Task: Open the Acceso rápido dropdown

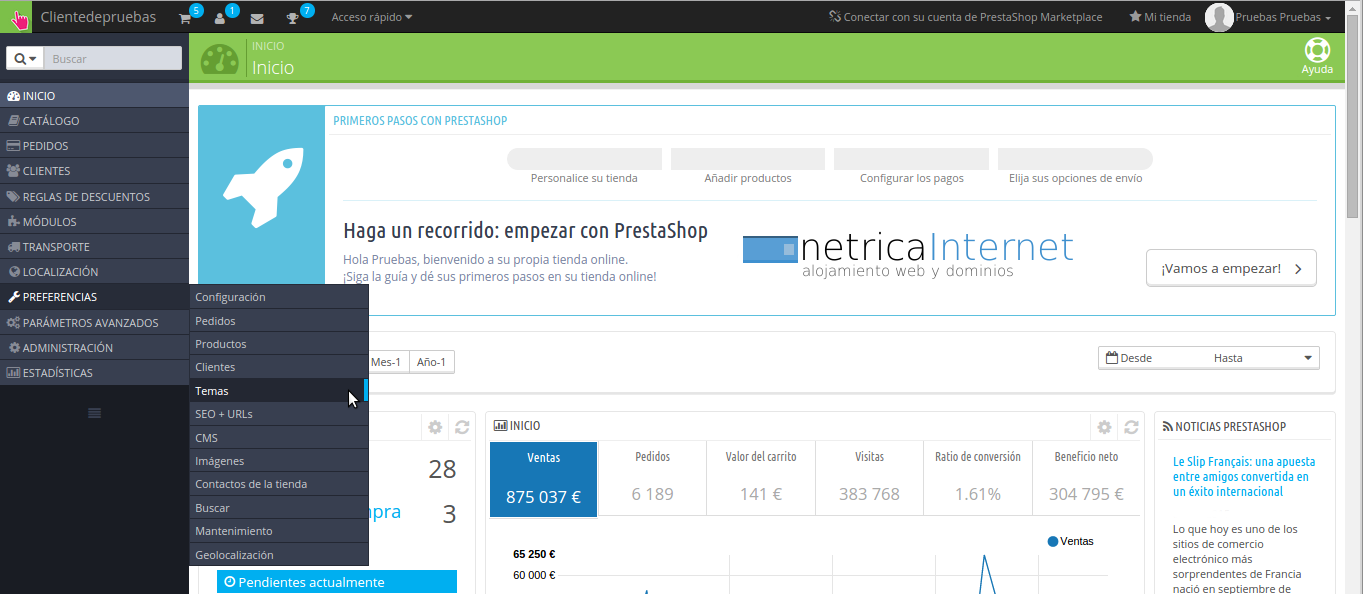Action: (x=372, y=17)
